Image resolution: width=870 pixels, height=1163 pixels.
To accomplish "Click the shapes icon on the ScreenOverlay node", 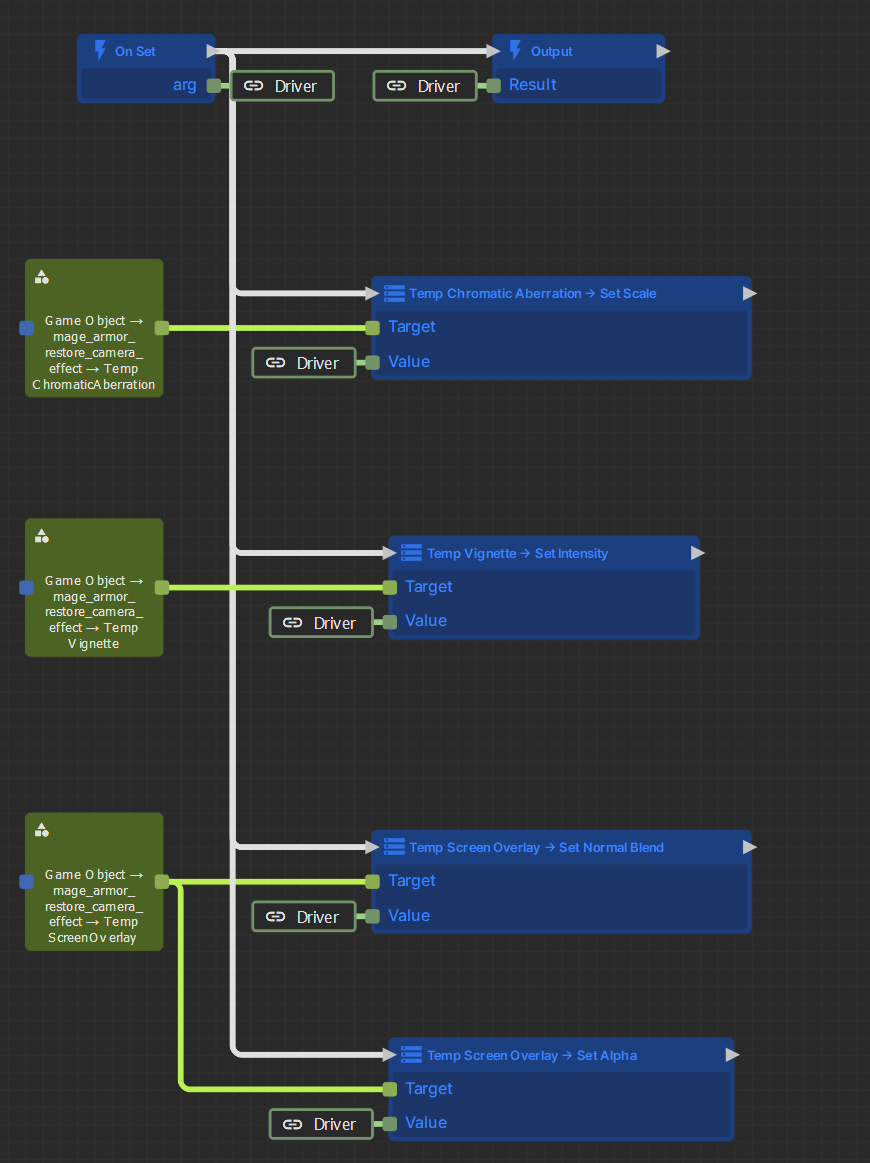I will click(42, 830).
